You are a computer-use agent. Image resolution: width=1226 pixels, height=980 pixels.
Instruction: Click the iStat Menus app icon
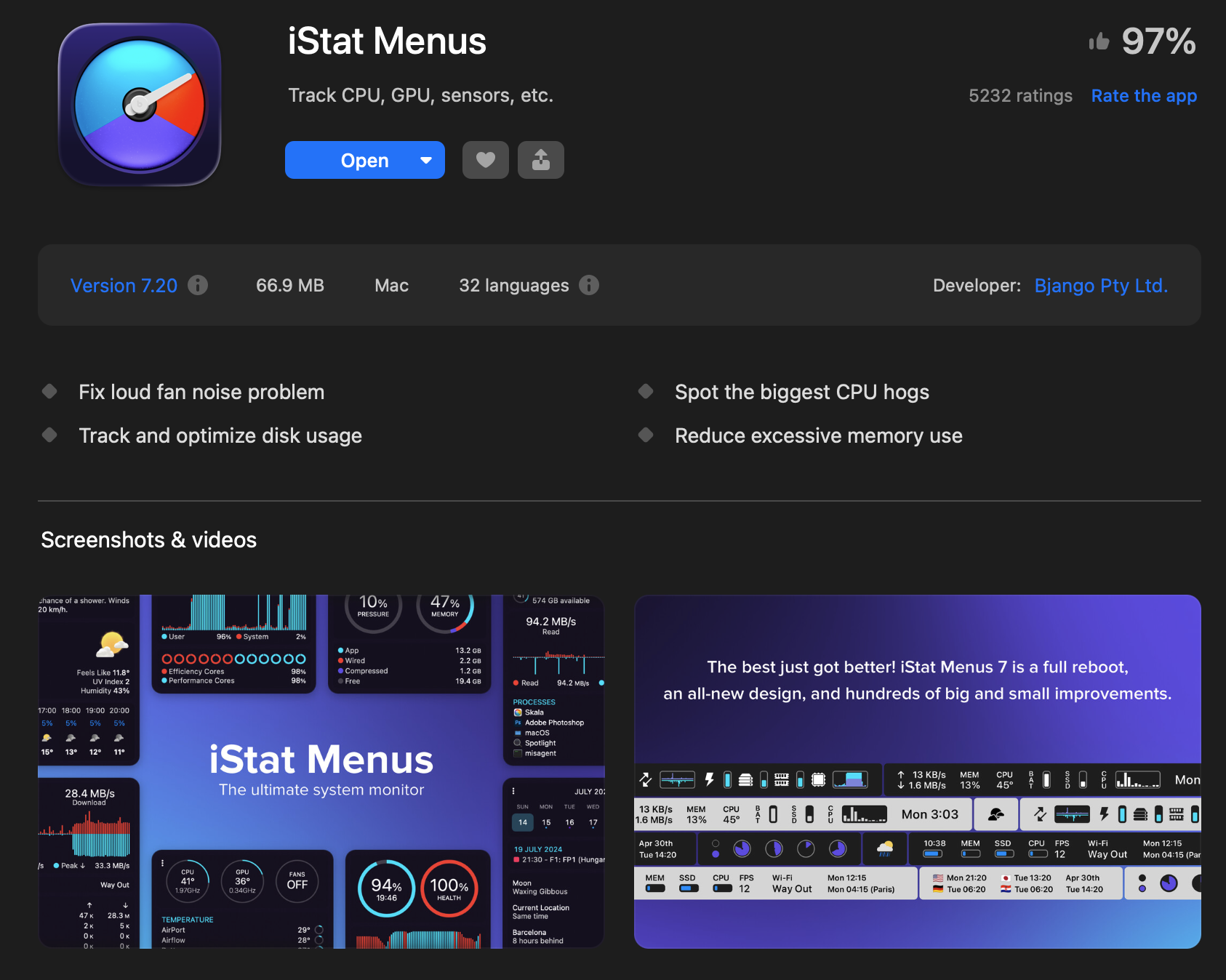point(140,105)
